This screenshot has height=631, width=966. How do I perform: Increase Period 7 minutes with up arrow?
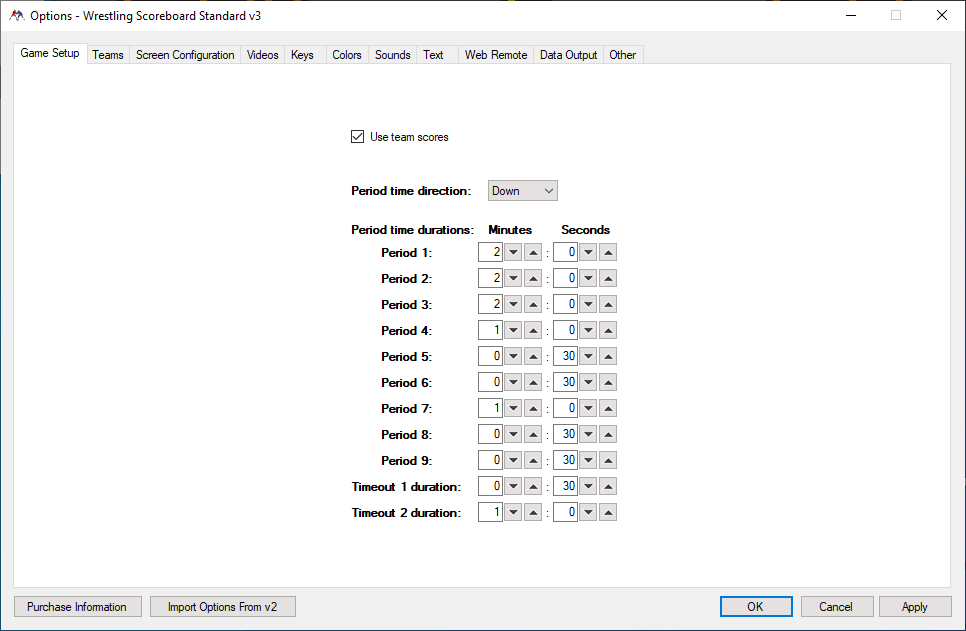coord(533,409)
